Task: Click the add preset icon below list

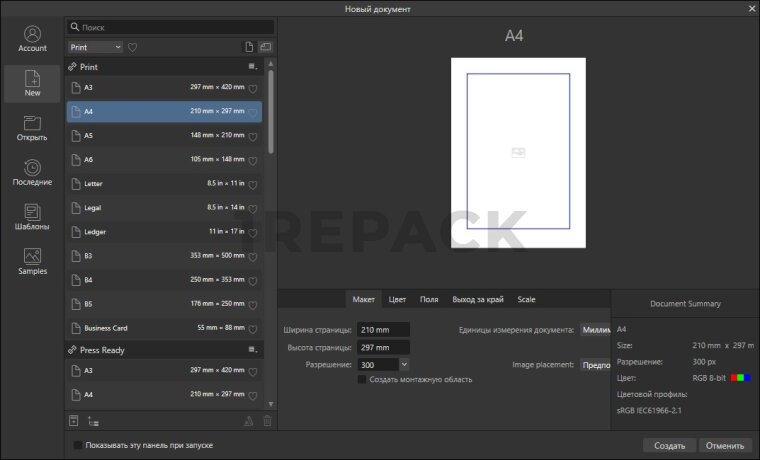Action: [x=73, y=421]
